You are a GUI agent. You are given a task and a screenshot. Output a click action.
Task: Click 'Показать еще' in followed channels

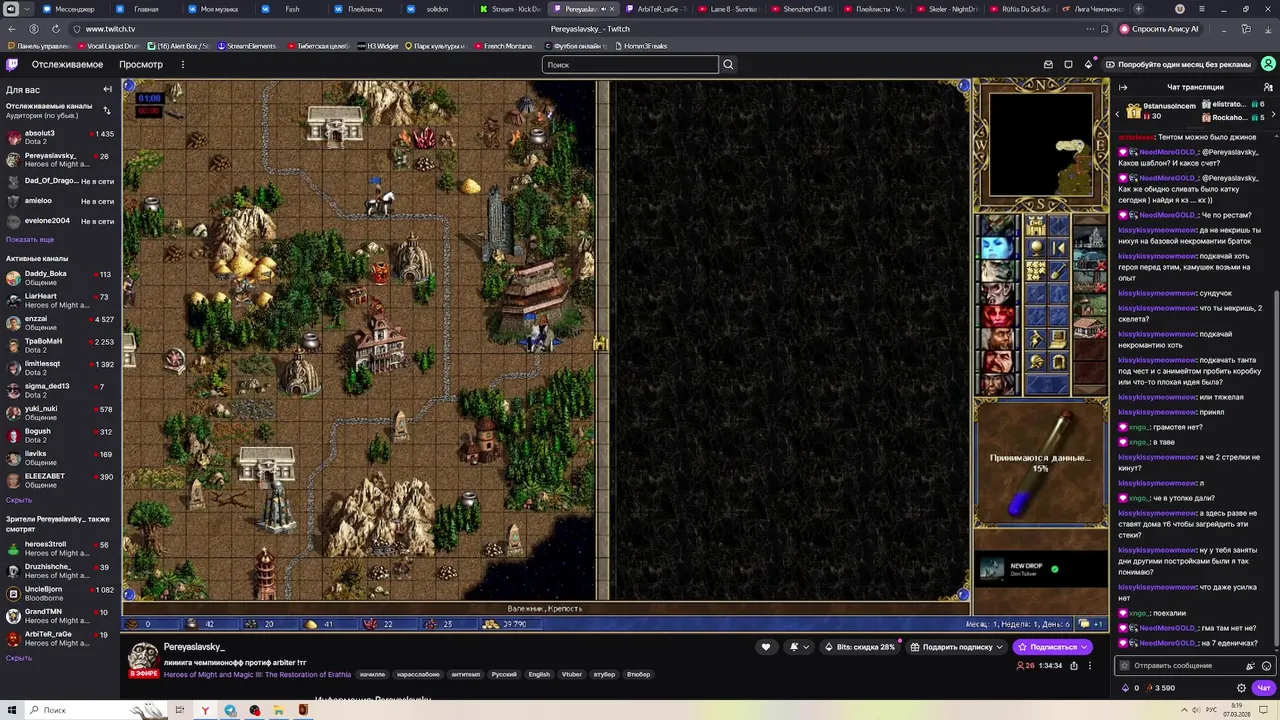tap(30, 239)
